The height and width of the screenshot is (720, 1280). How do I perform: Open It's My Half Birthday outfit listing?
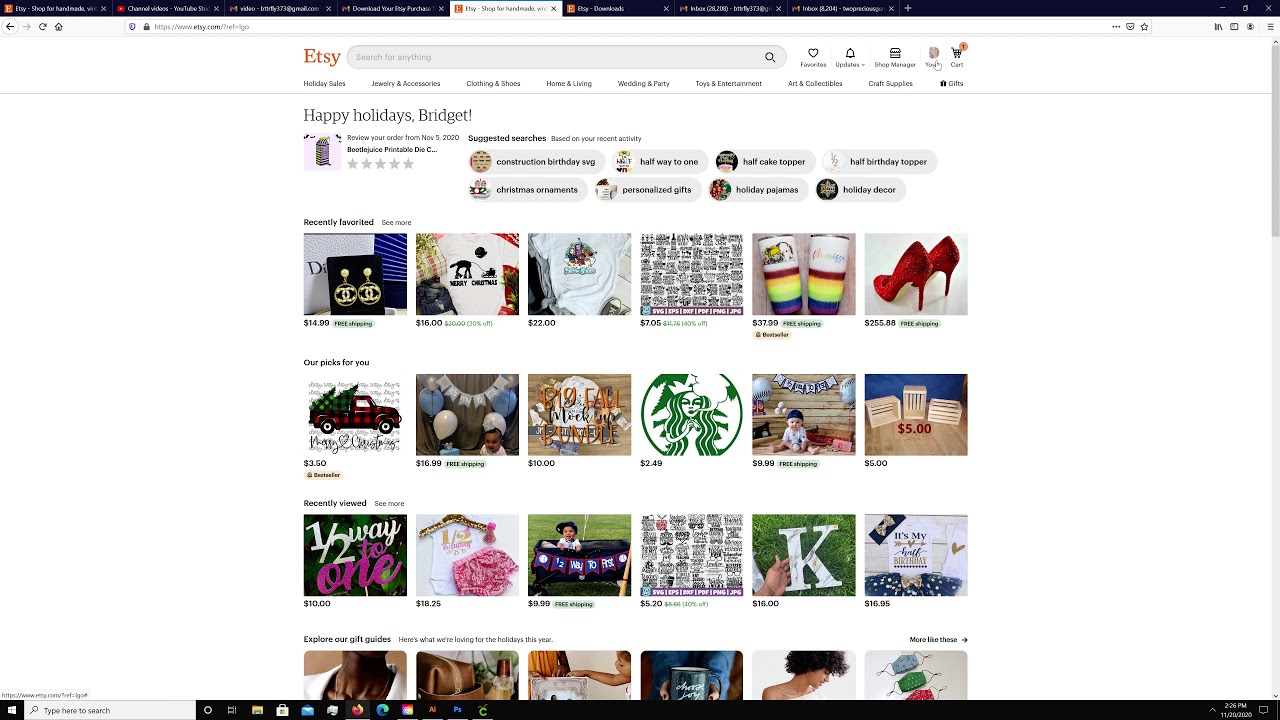point(915,555)
